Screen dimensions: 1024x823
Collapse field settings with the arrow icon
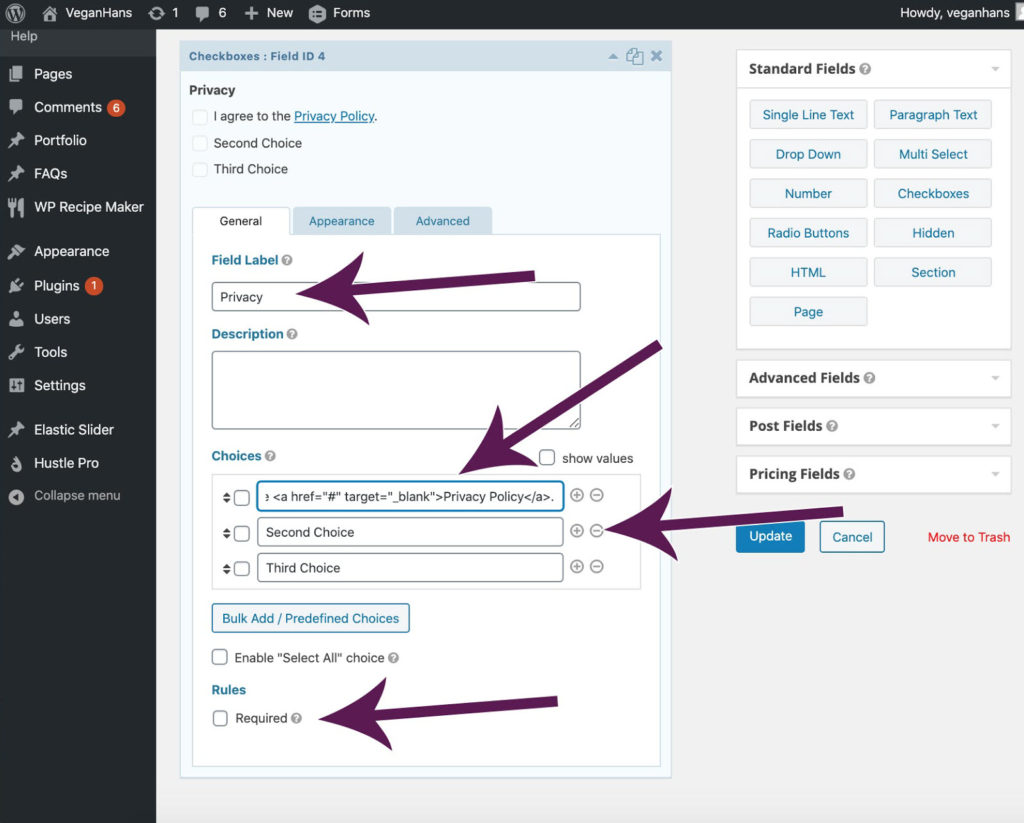[614, 57]
